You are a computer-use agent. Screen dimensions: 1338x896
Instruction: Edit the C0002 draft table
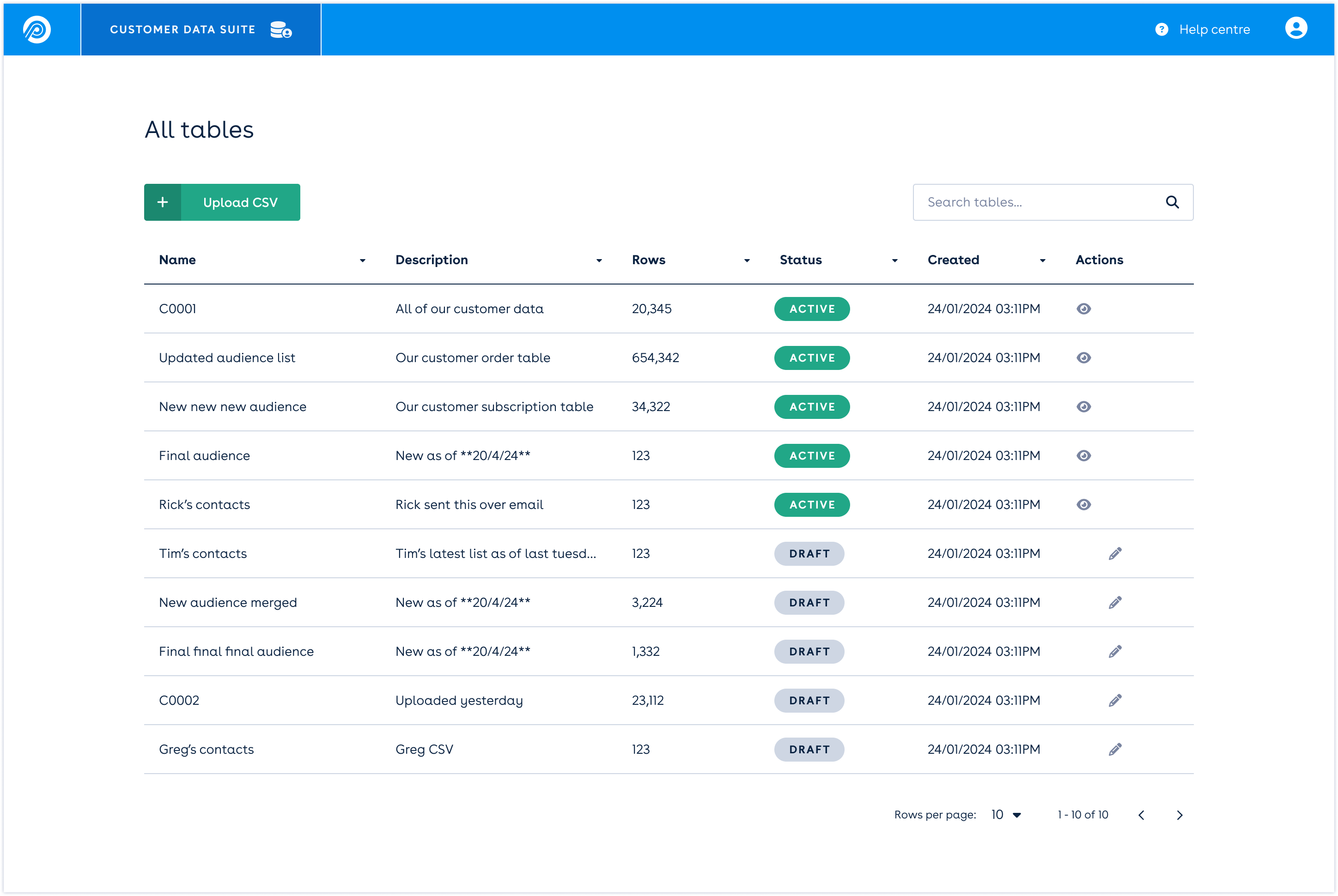point(1114,701)
